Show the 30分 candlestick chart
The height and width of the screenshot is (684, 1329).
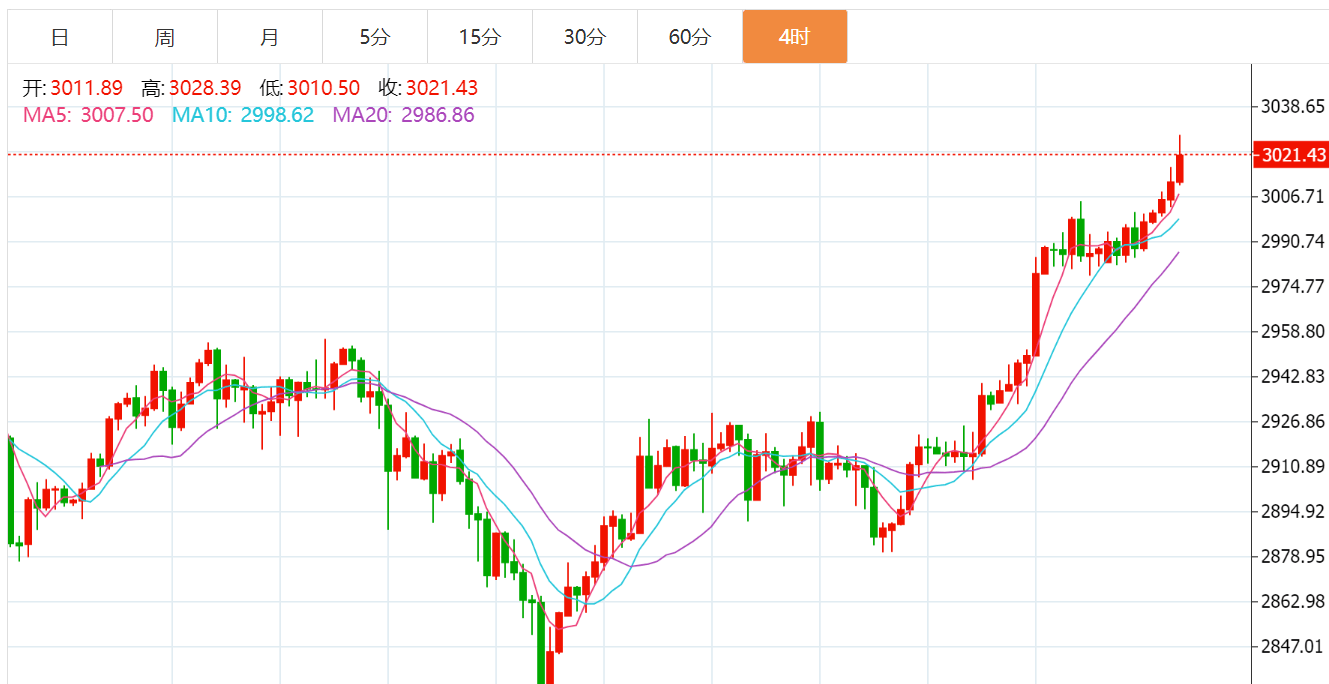click(x=585, y=37)
